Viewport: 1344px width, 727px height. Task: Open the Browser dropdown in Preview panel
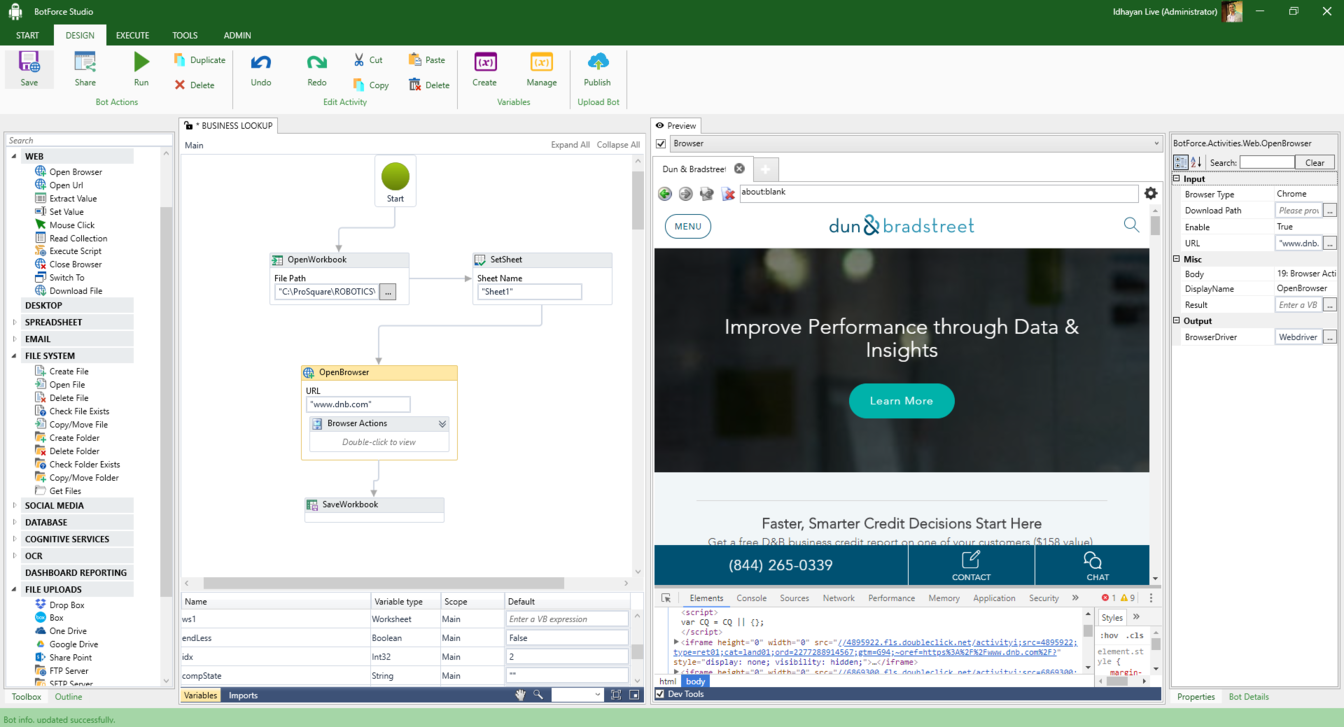pos(1157,143)
